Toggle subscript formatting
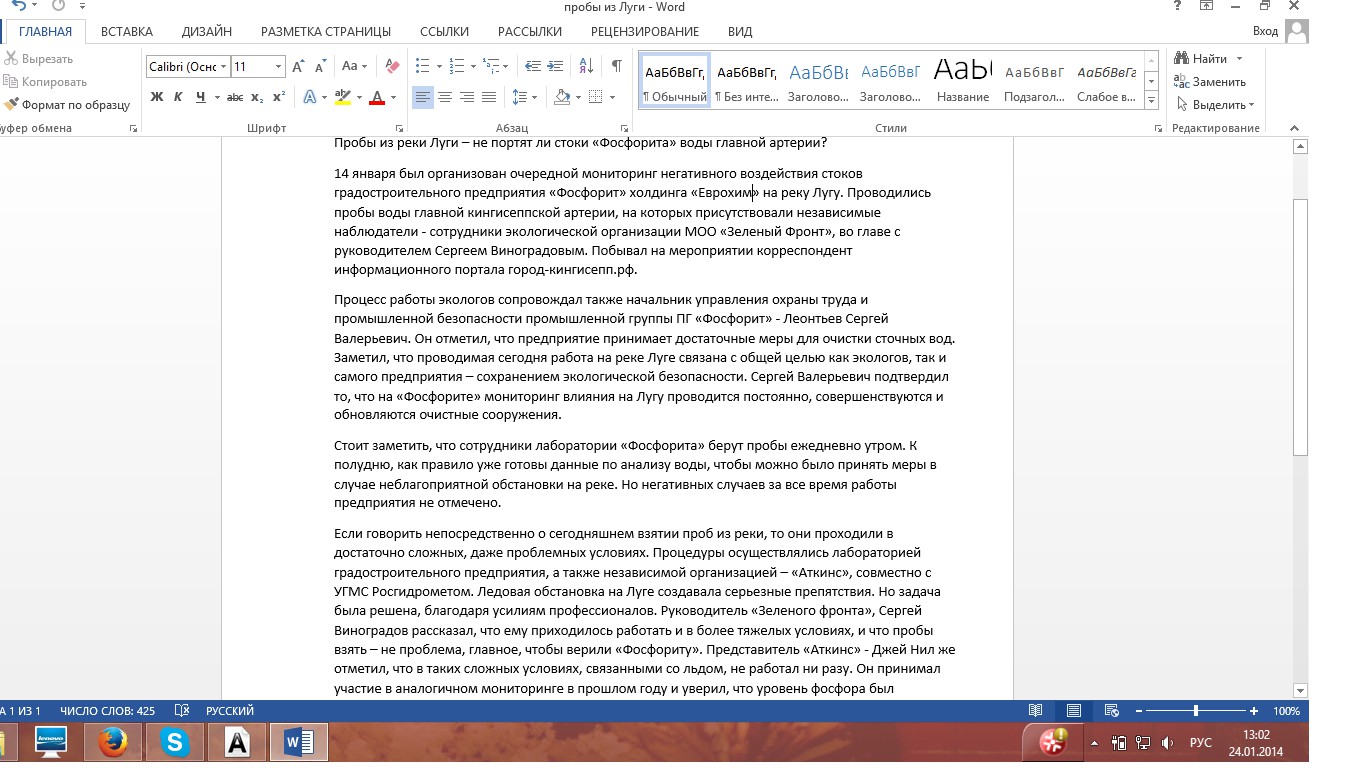 tap(257, 97)
